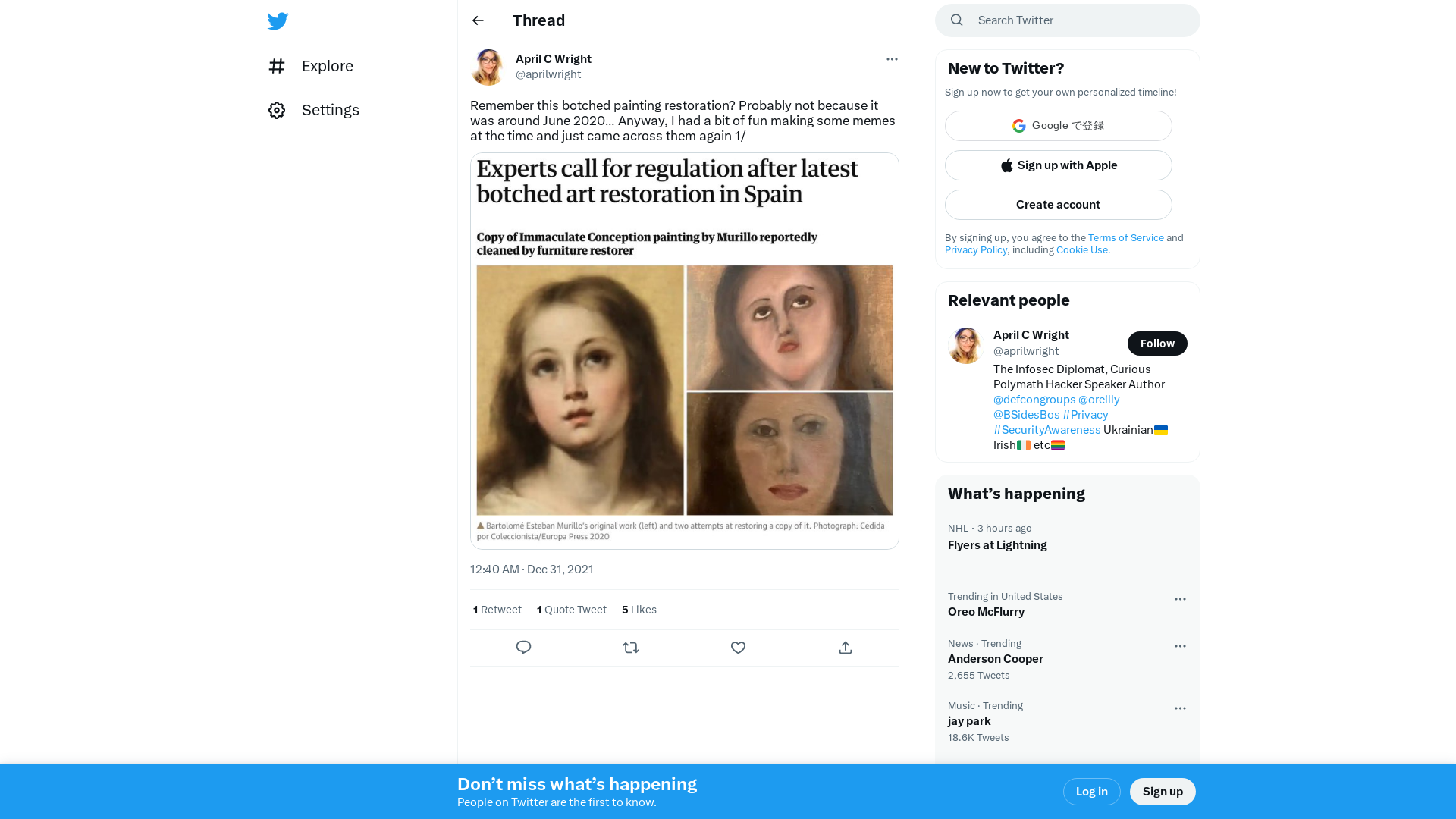The height and width of the screenshot is (819, 1456).
Task: Like the tweet with the heart icon
Action: (738, 648)
